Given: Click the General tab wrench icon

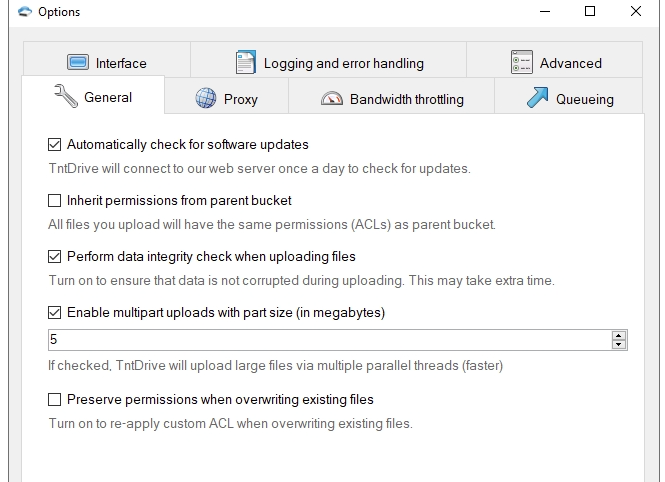Looking at the screenshot, I should coord(65,97).
